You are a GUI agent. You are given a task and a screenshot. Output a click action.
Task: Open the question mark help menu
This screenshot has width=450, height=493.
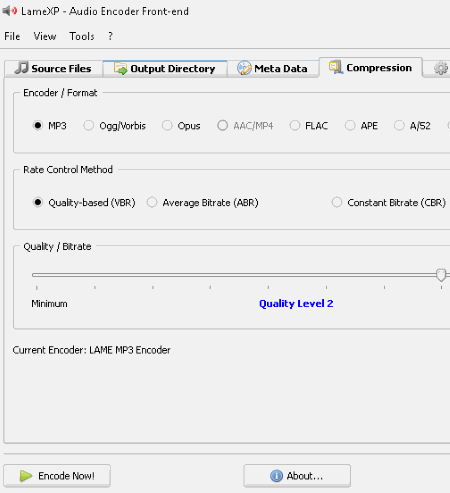[110, 36]
